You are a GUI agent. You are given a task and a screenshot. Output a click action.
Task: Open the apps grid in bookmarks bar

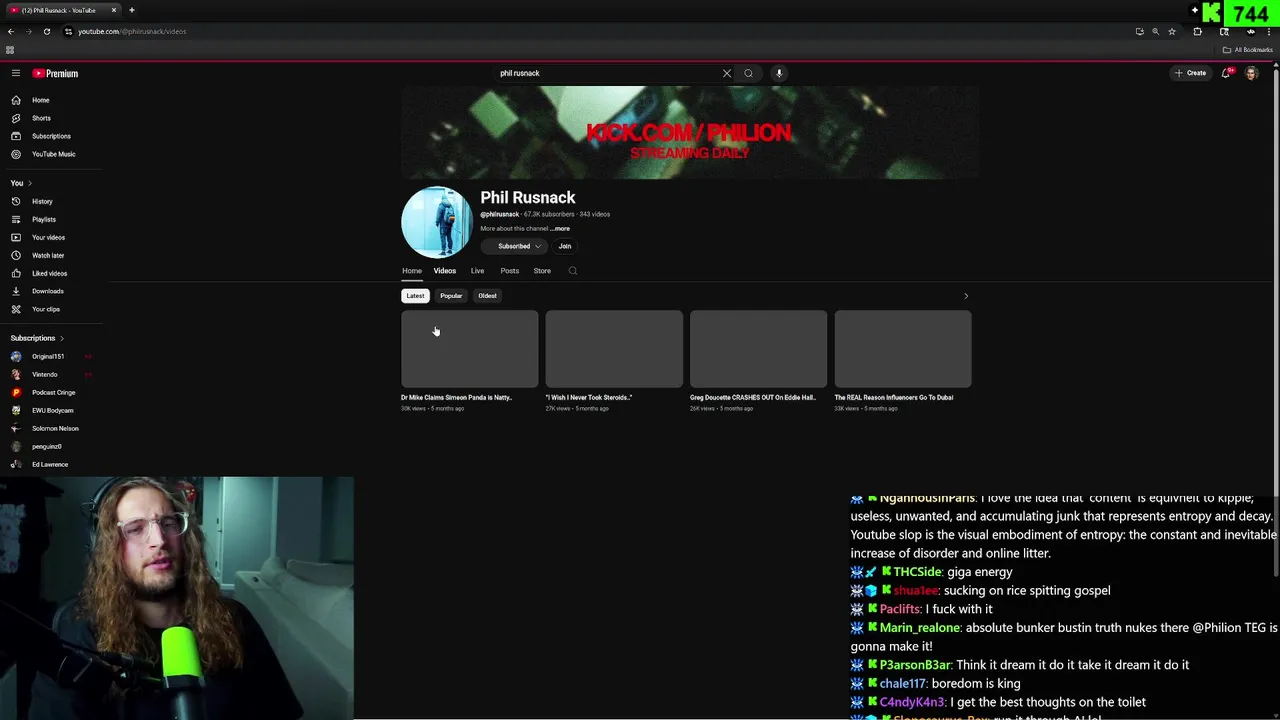tap(10, 50)
